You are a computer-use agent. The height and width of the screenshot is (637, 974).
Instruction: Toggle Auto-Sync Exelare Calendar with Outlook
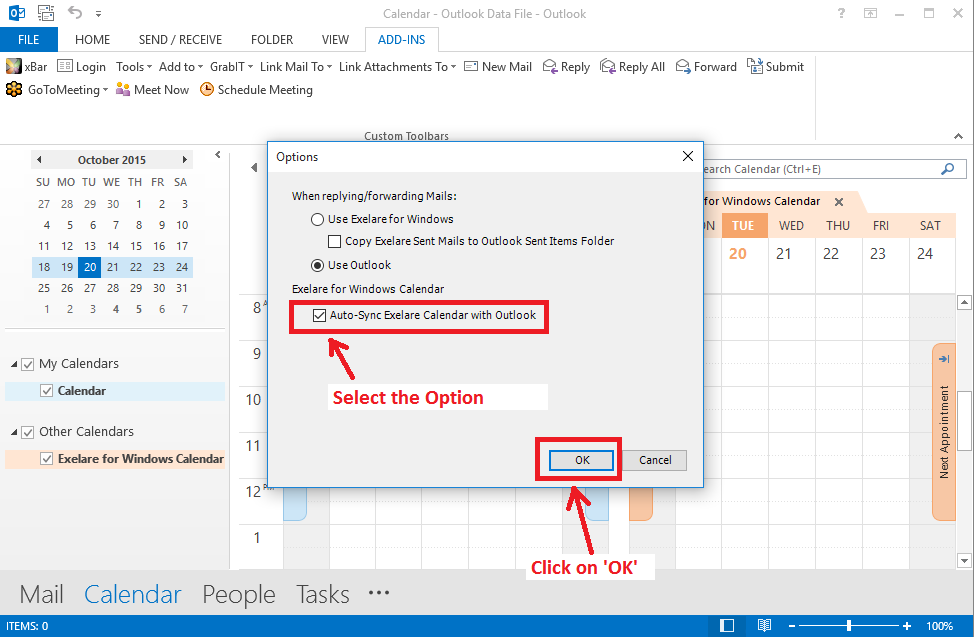click(319, 315)
